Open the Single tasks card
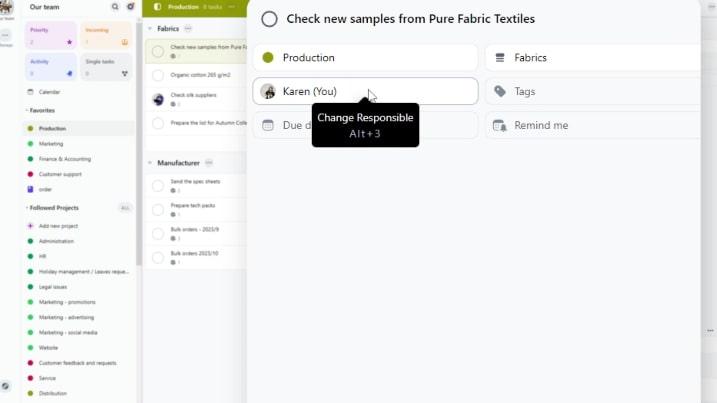717x403 pixels. tap(106, 67)
